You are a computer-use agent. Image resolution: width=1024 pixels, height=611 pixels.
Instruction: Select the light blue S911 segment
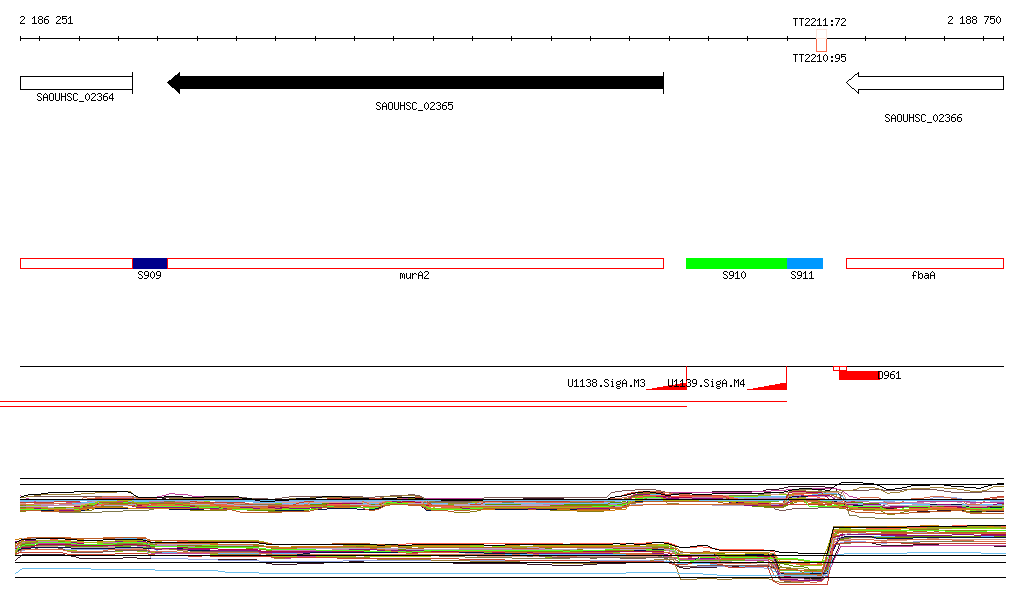pos(805,263)
